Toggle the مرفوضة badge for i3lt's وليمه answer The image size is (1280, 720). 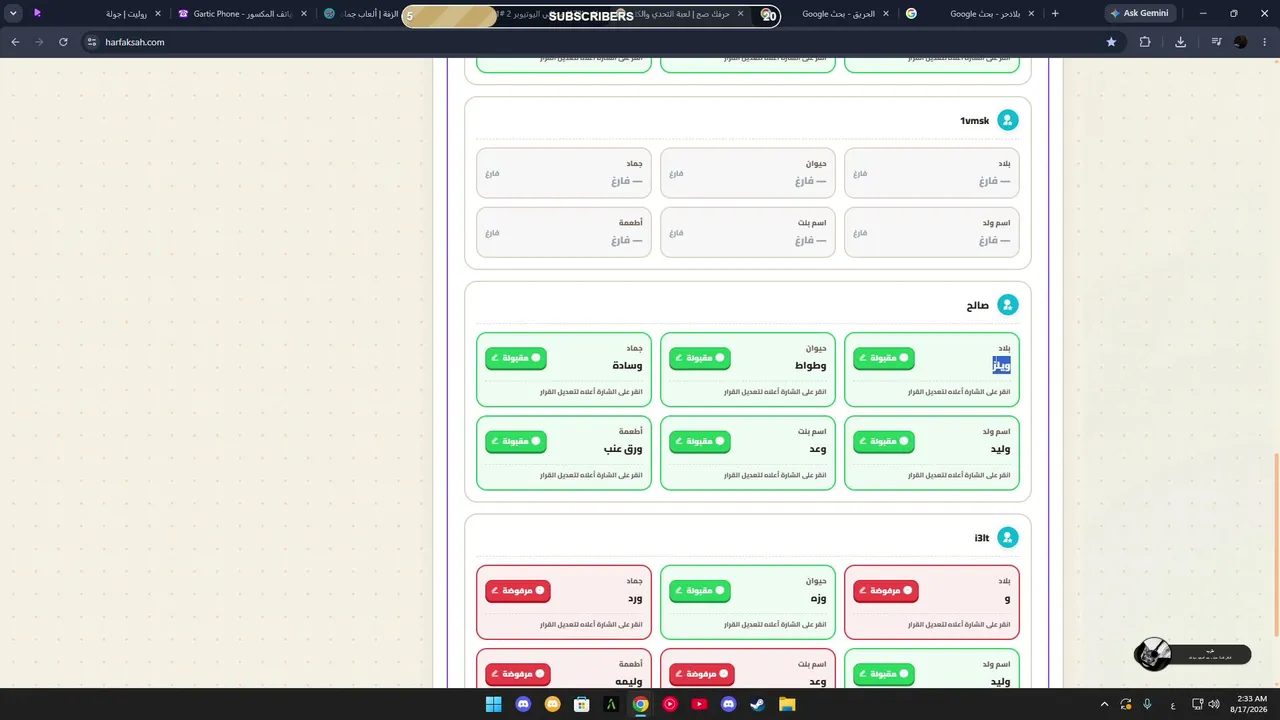(x=518, y=674)
